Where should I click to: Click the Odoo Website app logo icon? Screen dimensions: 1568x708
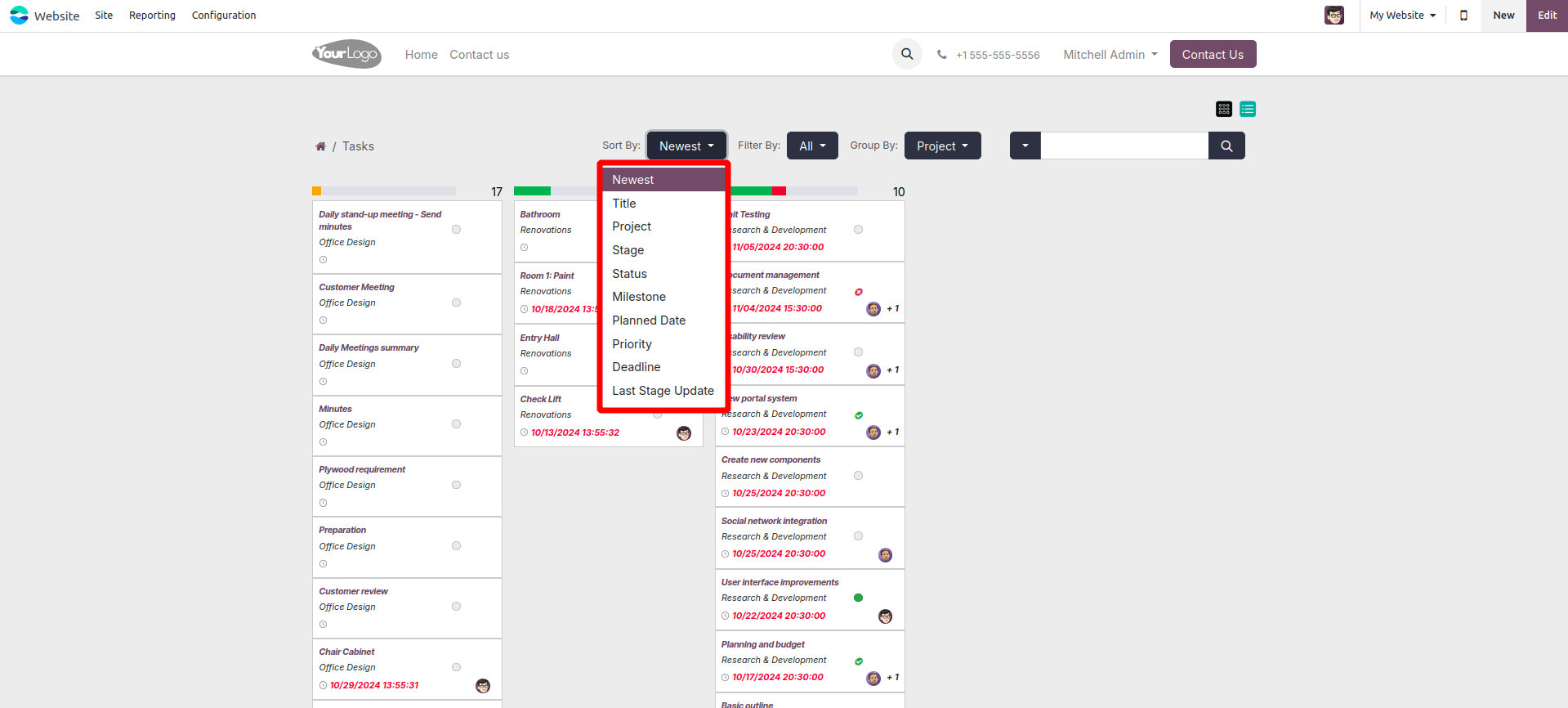[x=19, y=16]
